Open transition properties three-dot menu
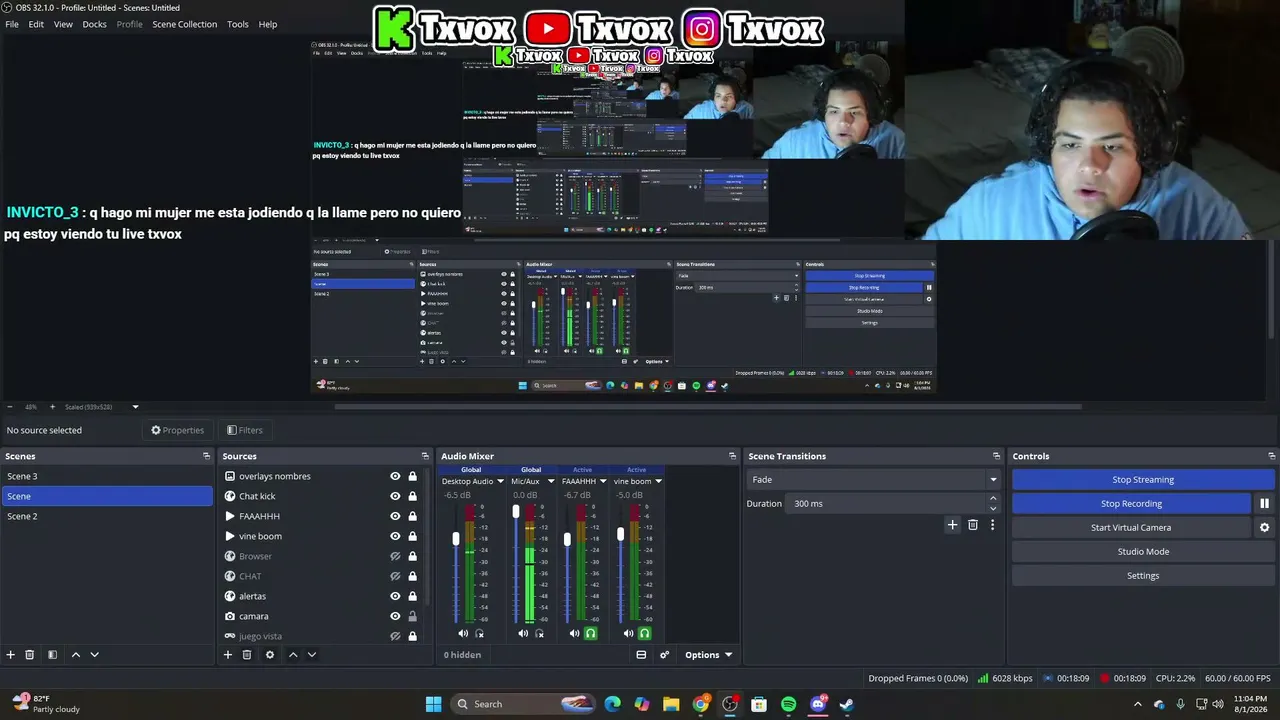Image resolution: width=1280 pixels, height=720 pixels. [x=992, y=525]
